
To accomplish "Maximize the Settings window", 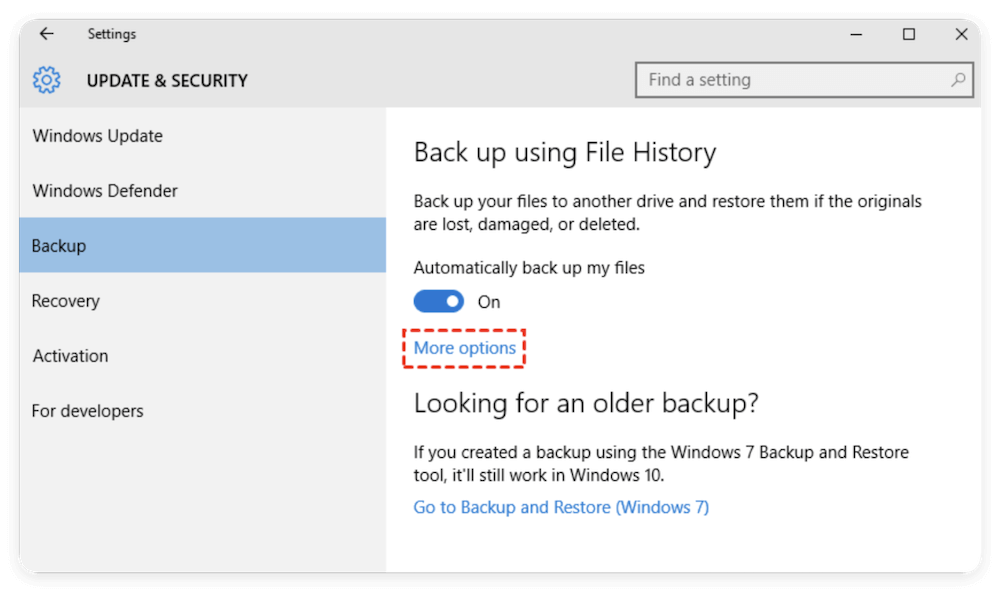I will (x=909, y=33).
